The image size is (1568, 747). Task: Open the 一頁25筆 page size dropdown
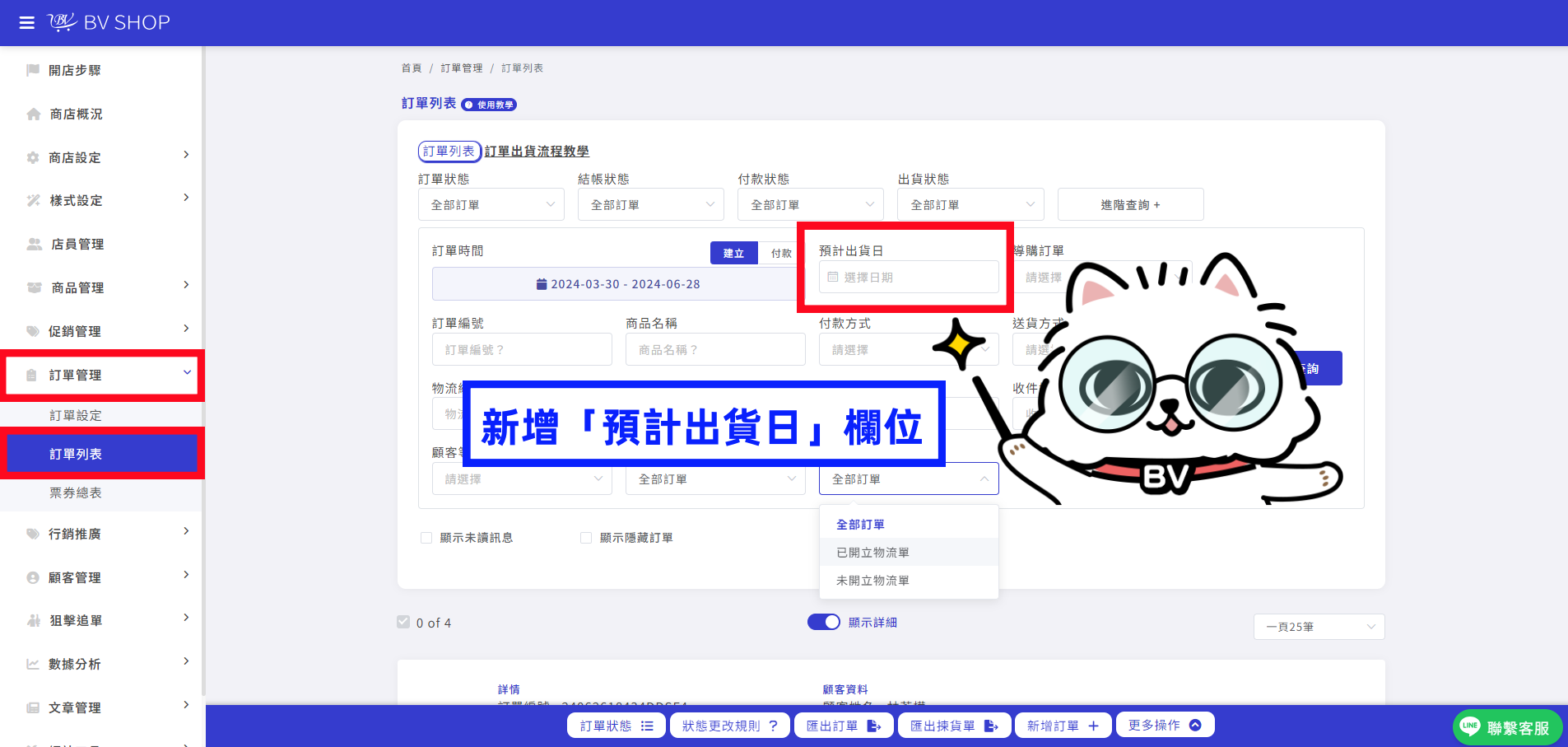coord(1319,627)
